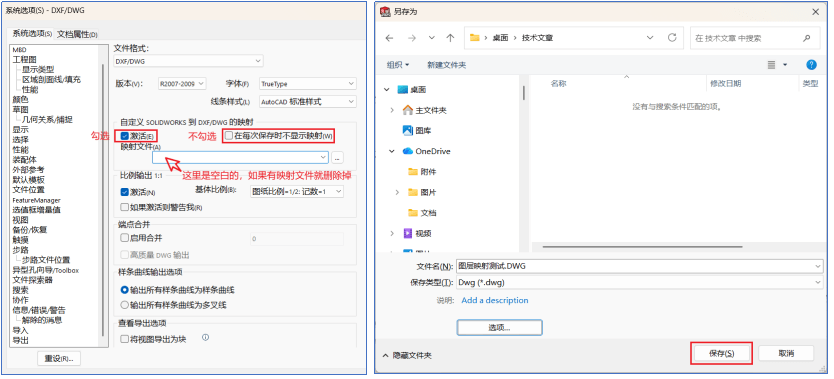Viewport: 834px width, 379px height.
Task: Open the 基体比例 dropdown
Action: click(297, 192)
